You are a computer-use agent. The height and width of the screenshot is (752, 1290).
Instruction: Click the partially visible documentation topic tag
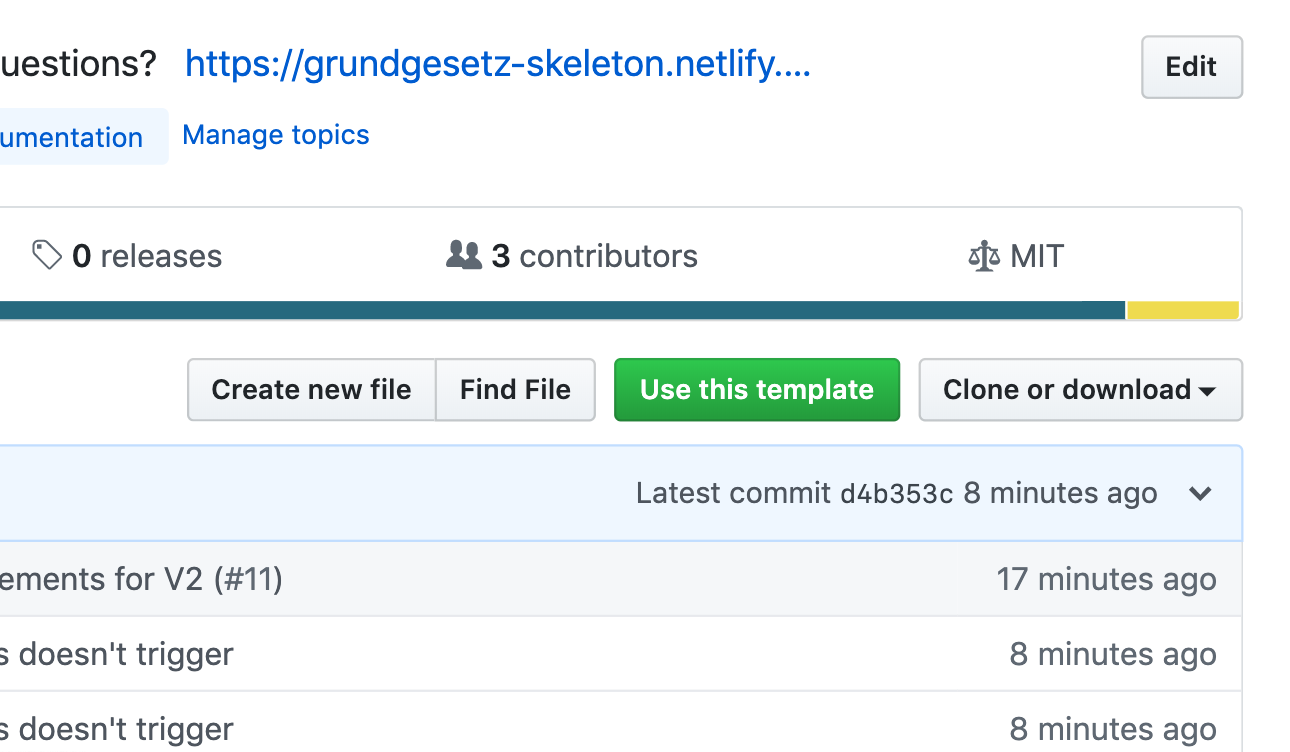pos(72,137)
